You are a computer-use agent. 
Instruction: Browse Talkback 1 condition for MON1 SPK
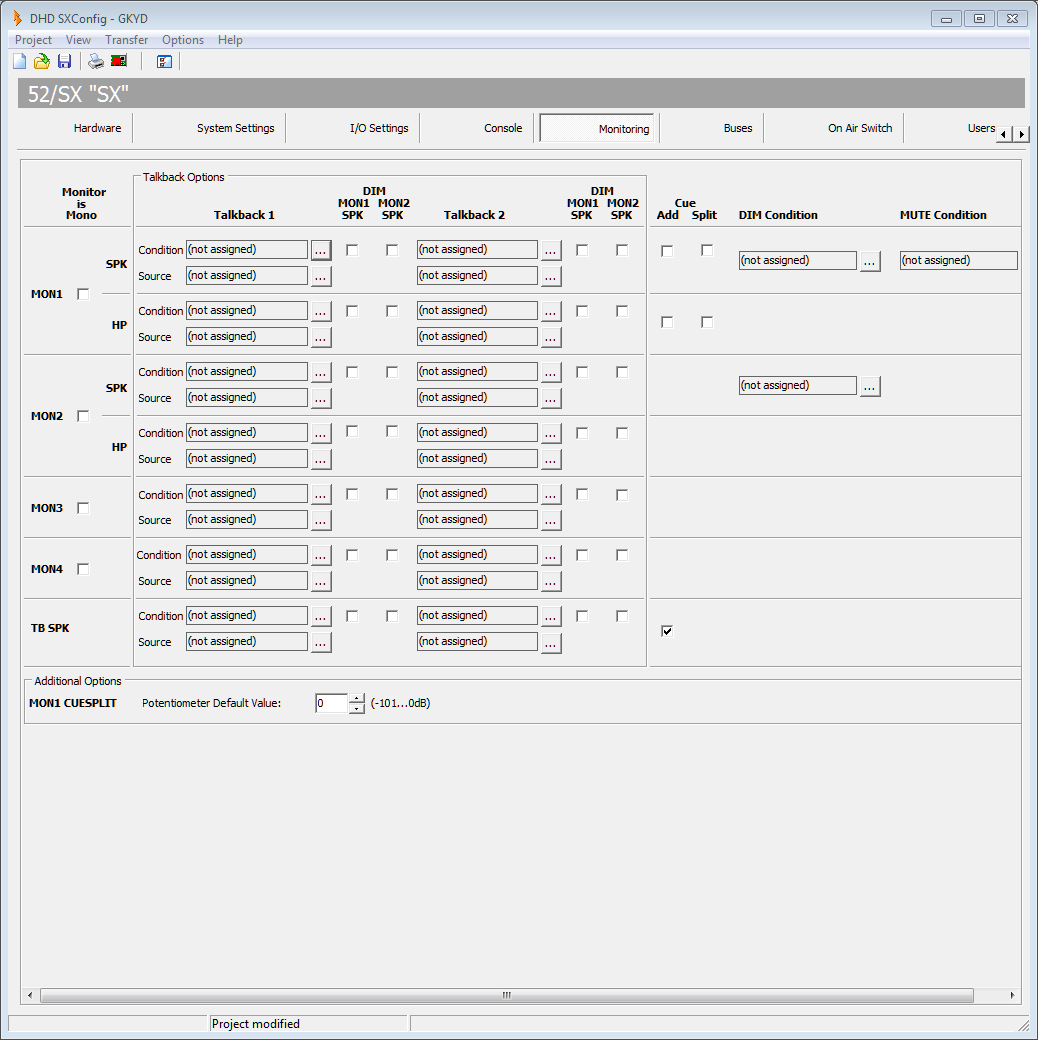click(321, 250)
